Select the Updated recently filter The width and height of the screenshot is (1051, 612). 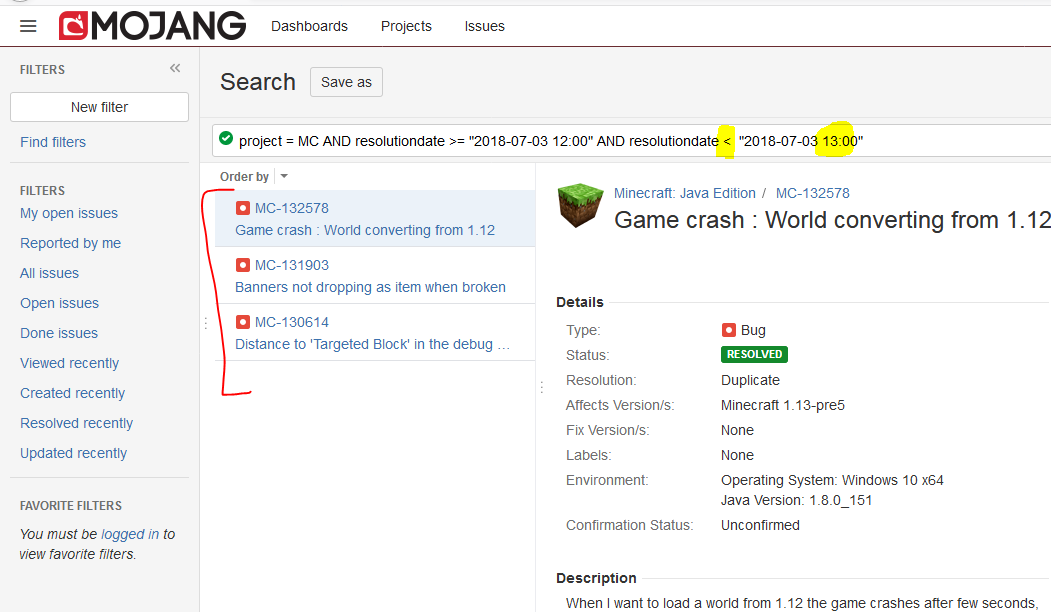pos(74,454)
